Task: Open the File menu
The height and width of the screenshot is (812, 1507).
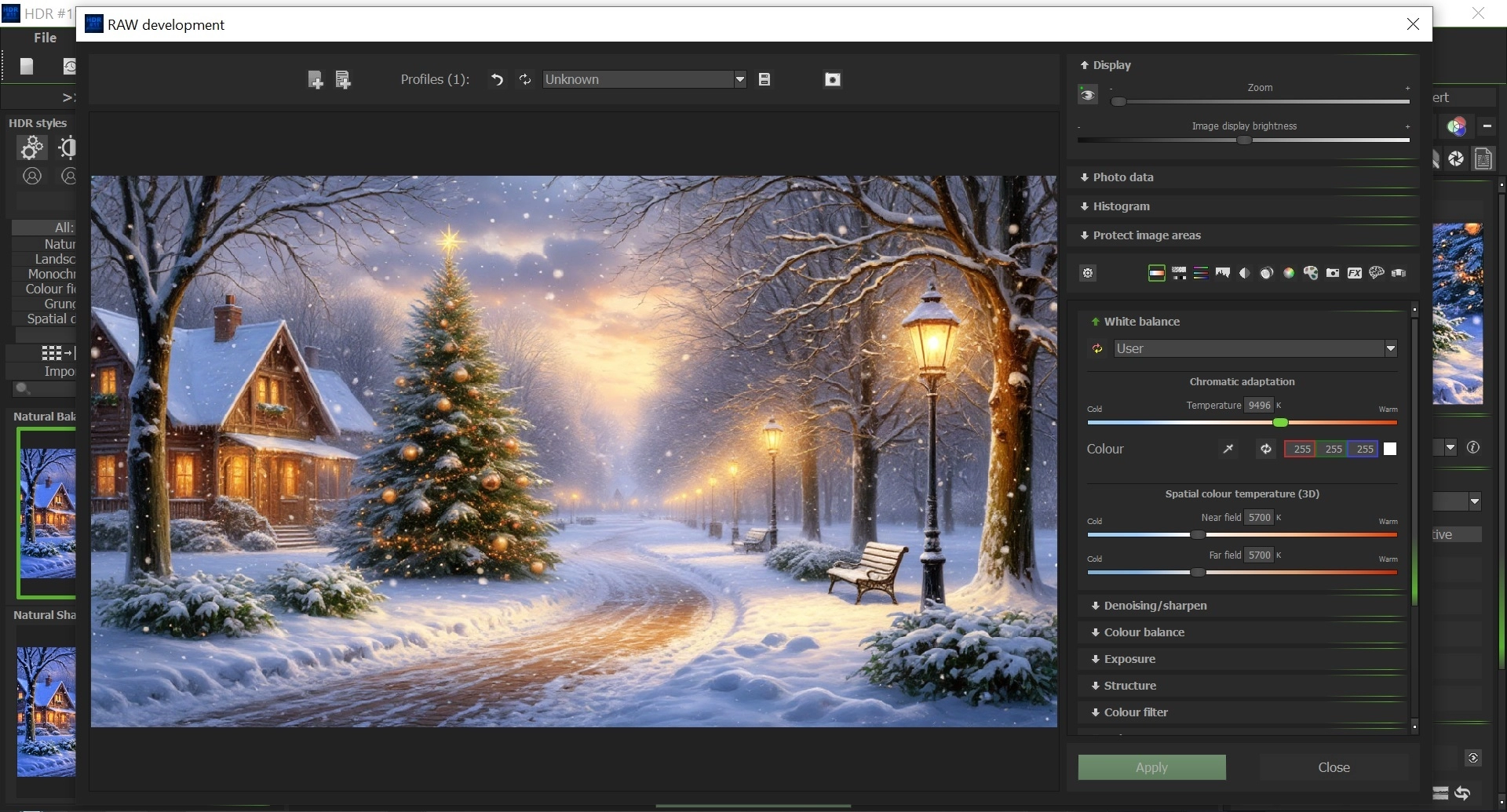Action: [x=45, y=38]
